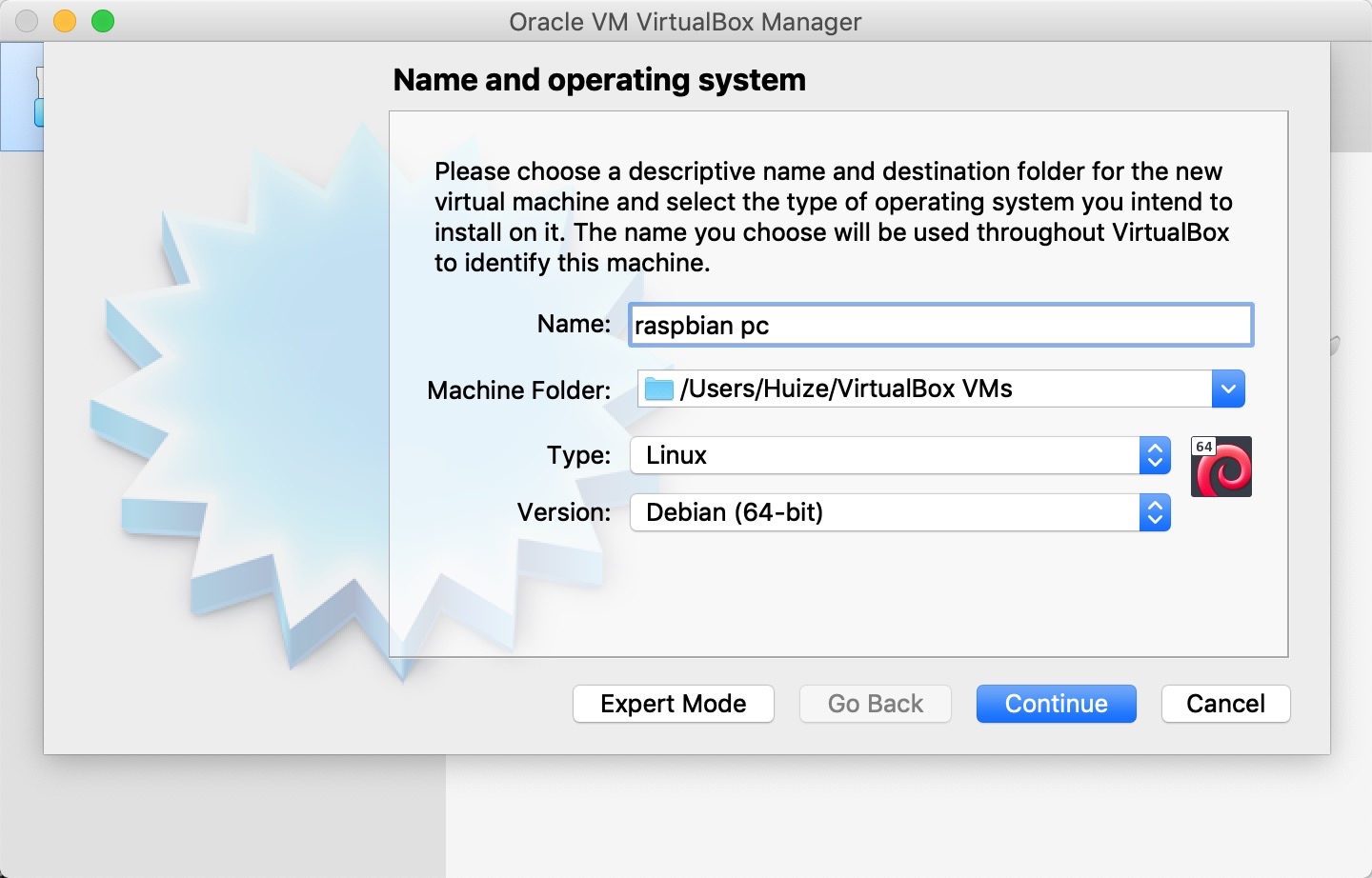Open the Type dropdown showing Linux
The image size is (1372, 878).
coord(899,455)
